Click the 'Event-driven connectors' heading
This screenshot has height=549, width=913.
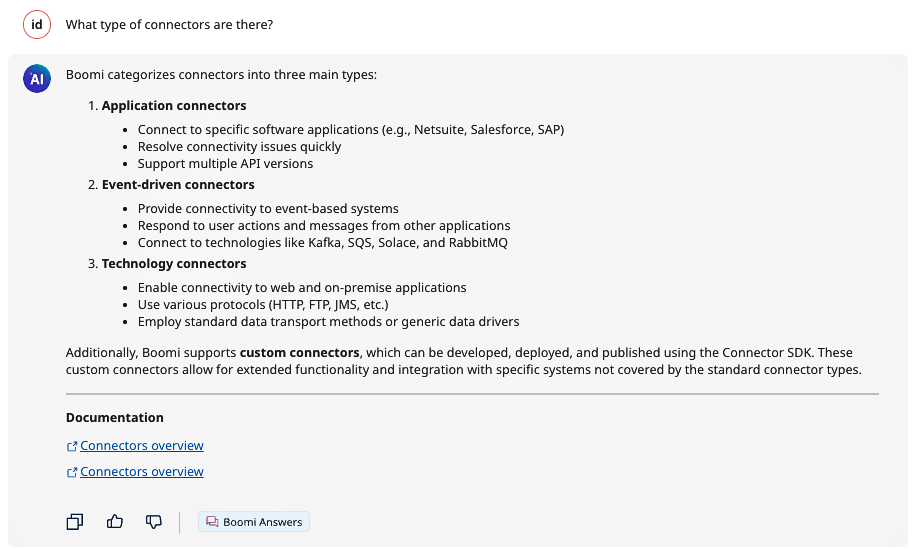click(178, 185)
